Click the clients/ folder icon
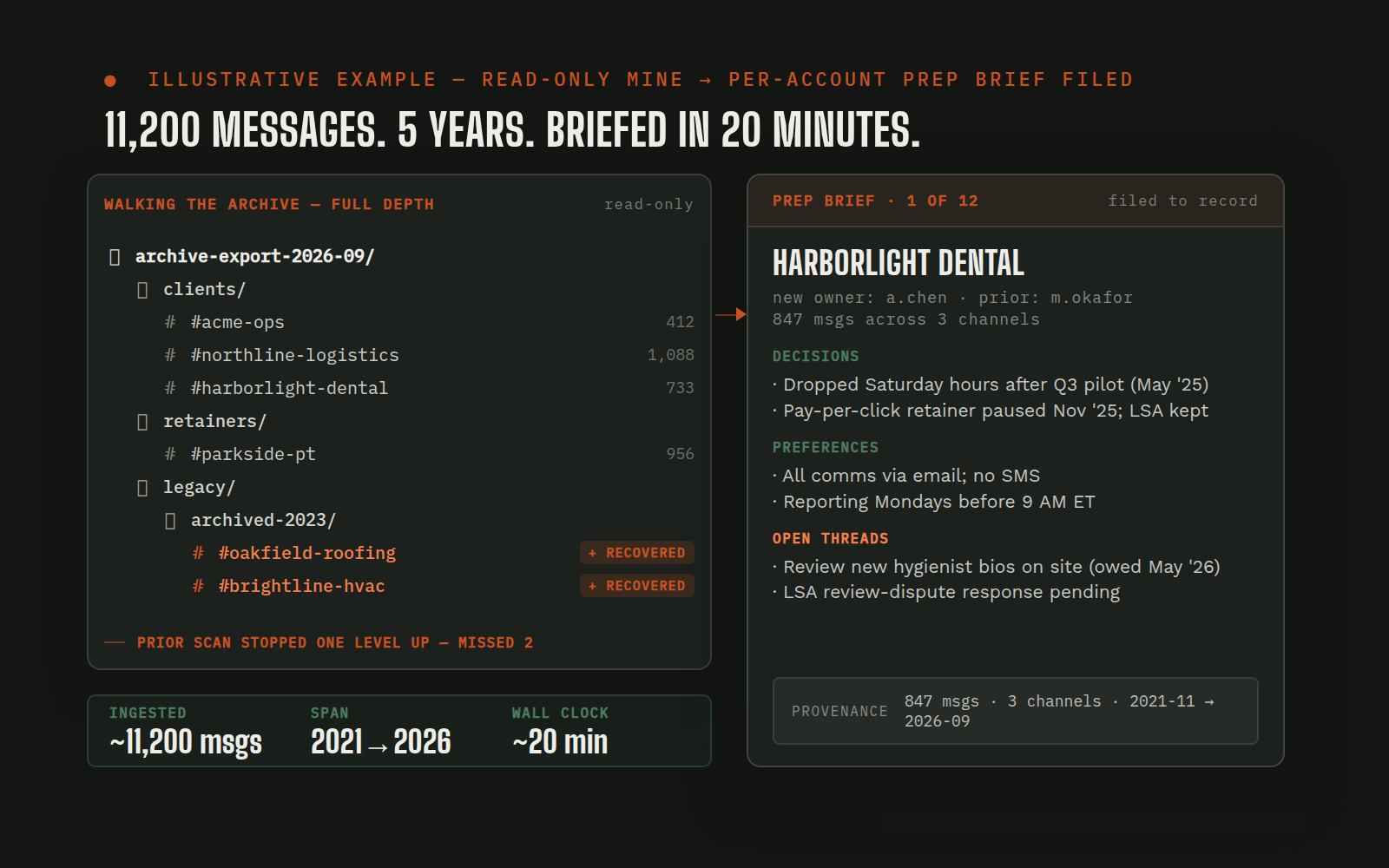The width and height of the screenshot is (1389, 868). (142, 290)
